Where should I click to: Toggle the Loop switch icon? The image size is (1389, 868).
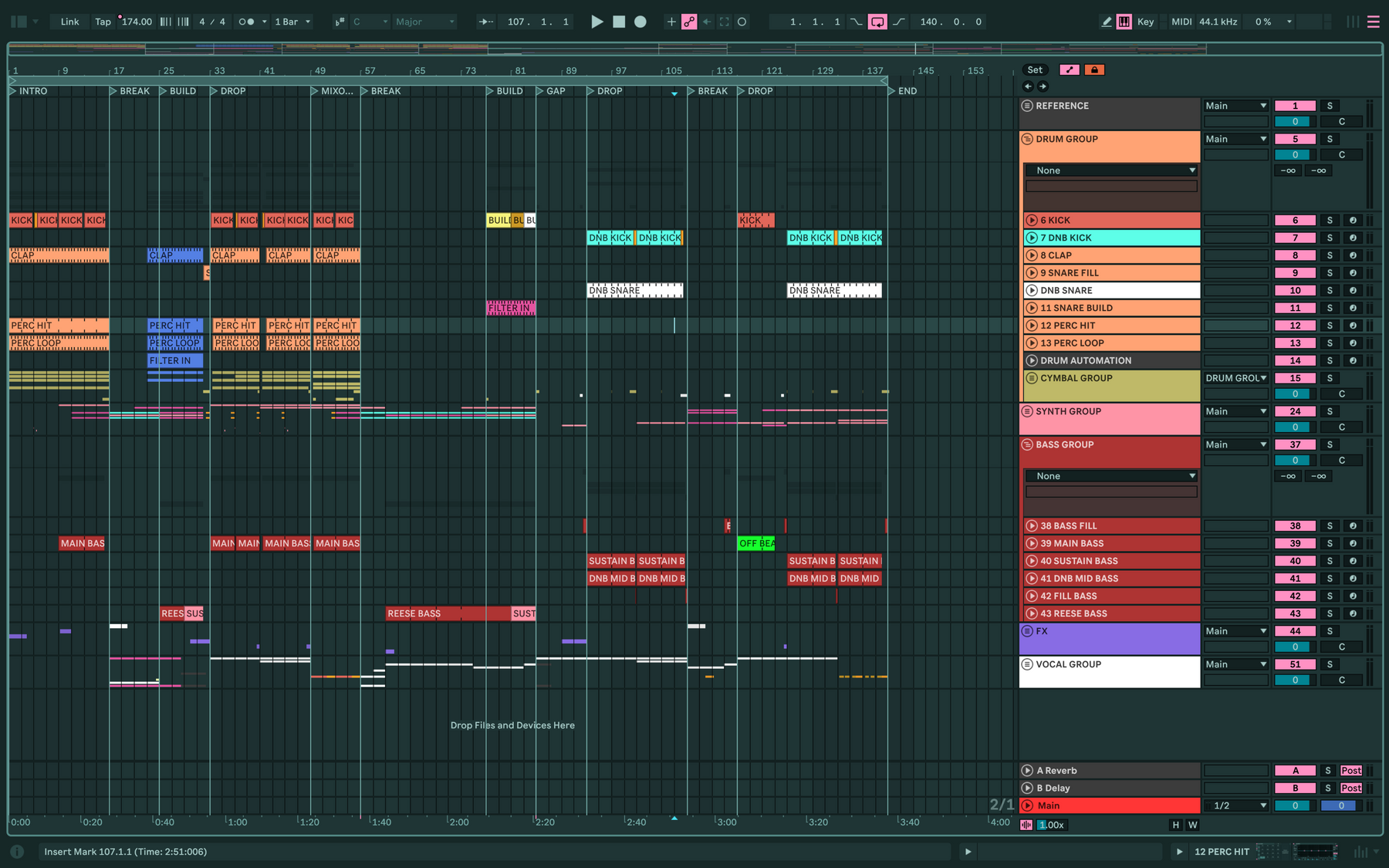(877, 22)
